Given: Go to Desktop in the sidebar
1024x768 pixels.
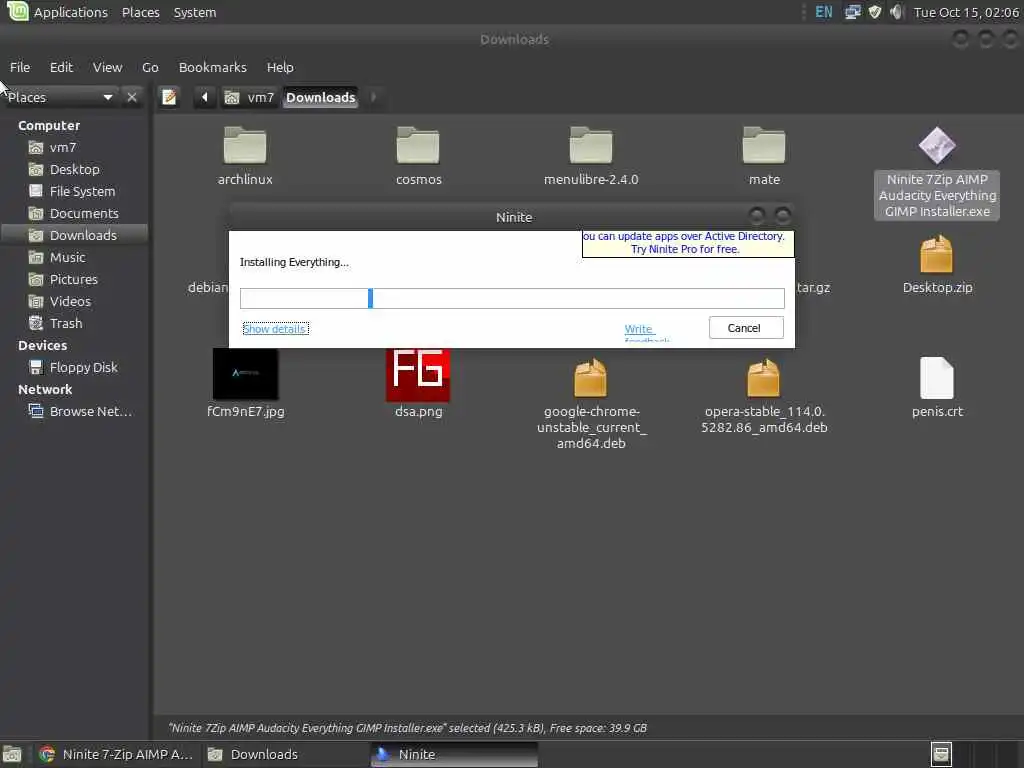Looking at the screenshot, I should coord(74,169).
